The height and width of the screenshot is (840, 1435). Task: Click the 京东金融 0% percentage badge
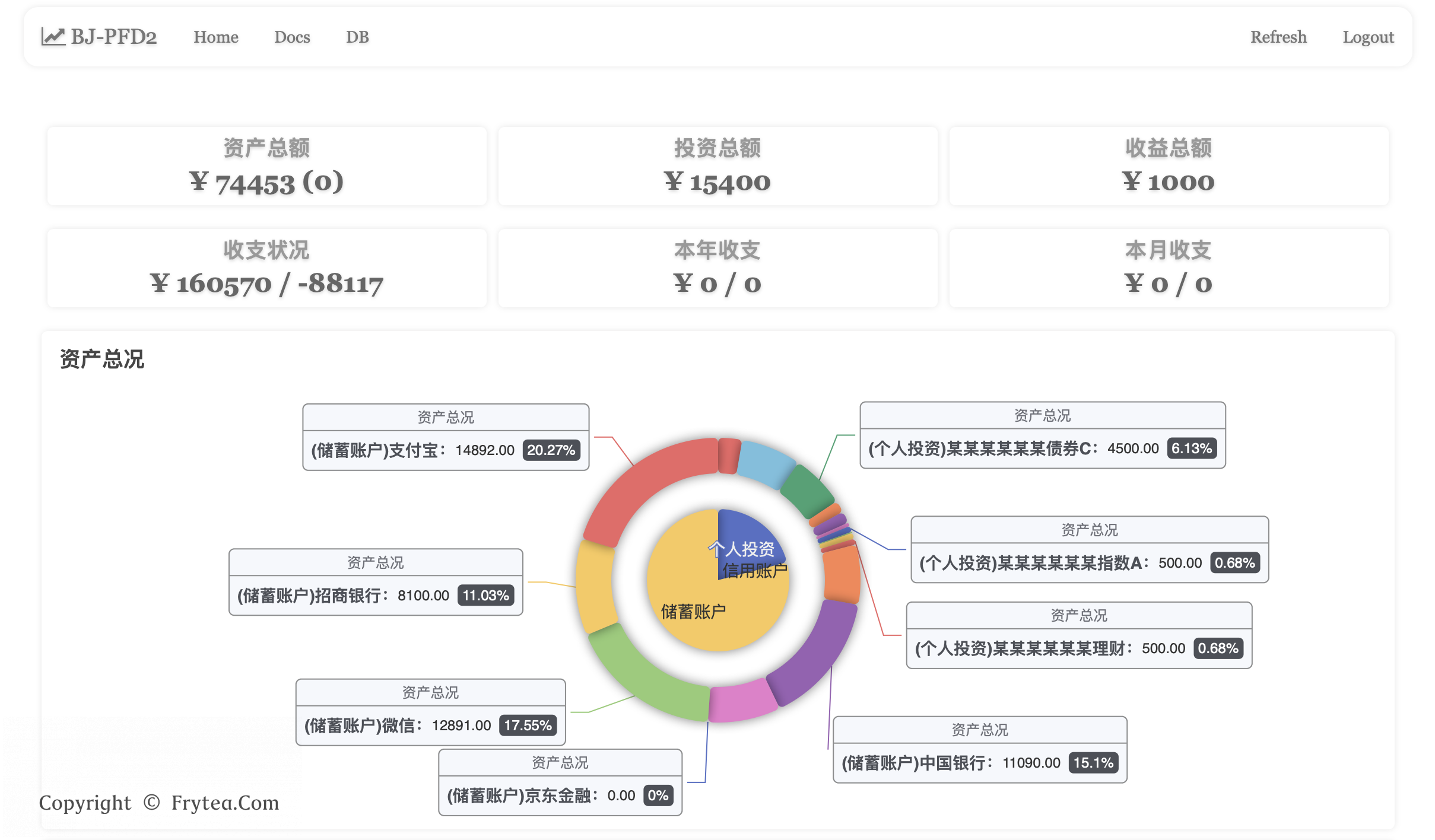pos(658,796)
